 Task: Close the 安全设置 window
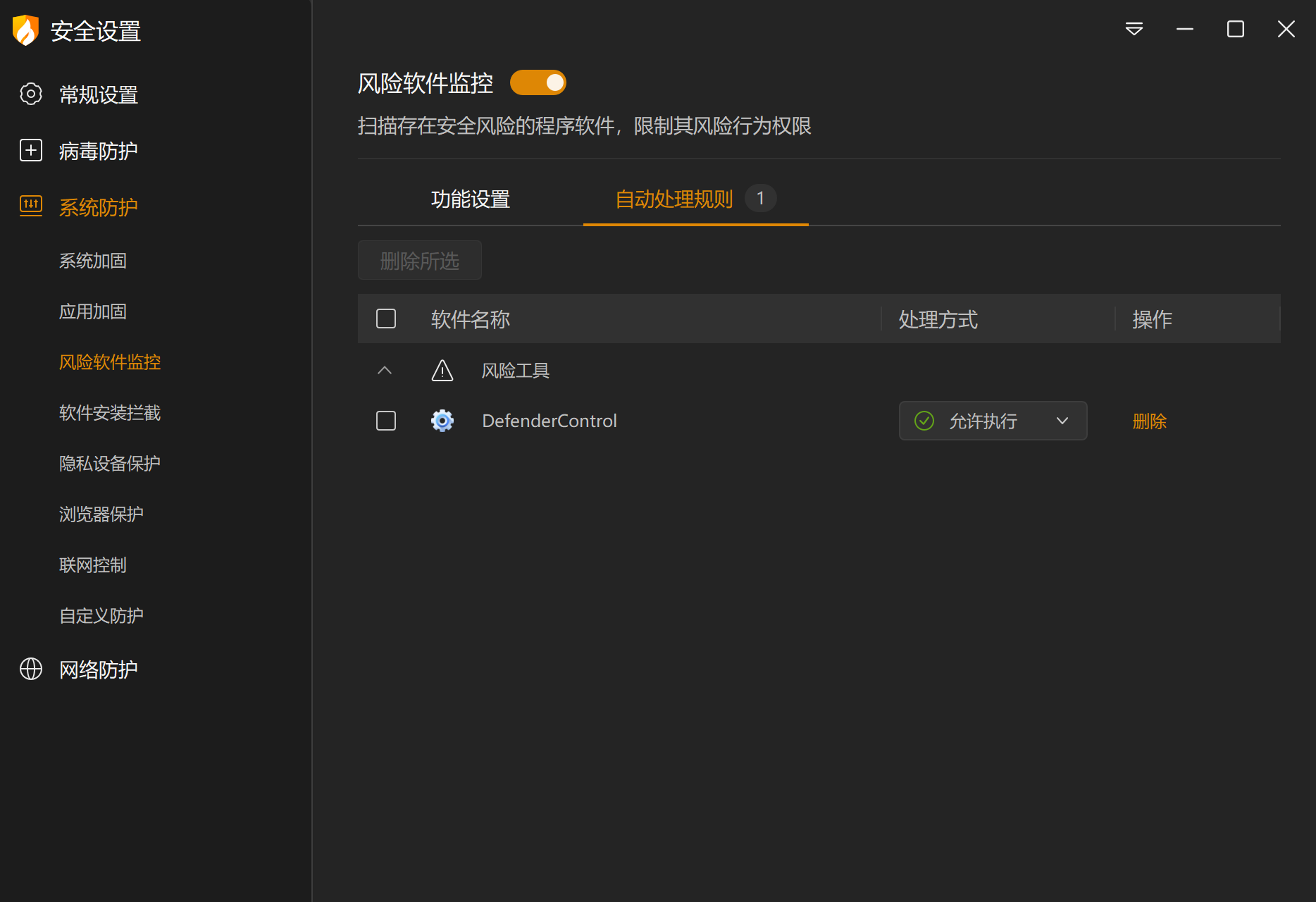click(x=1286, y=29)
